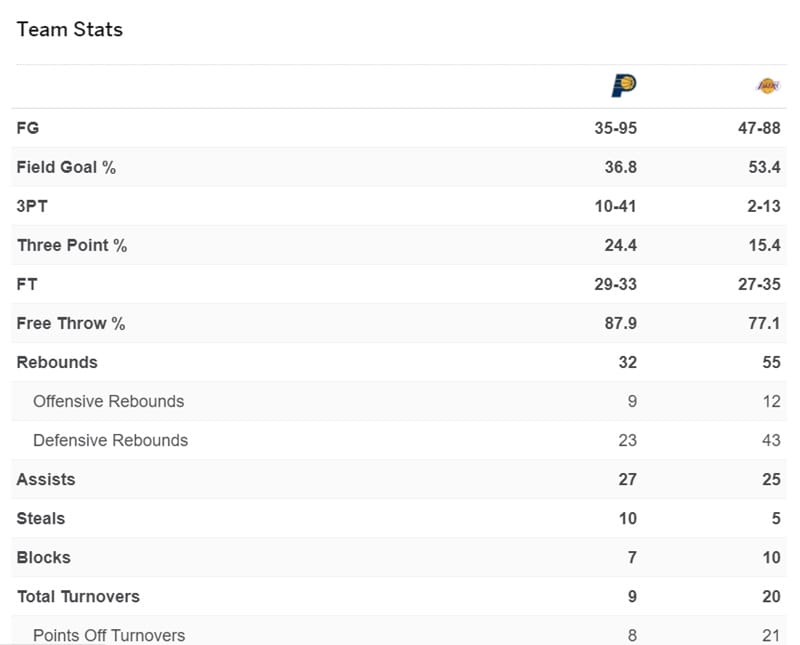Click the Total Turnovers row label
This screenshot has width=800, height=645.
pyautogui.click(x=78, y=596)
